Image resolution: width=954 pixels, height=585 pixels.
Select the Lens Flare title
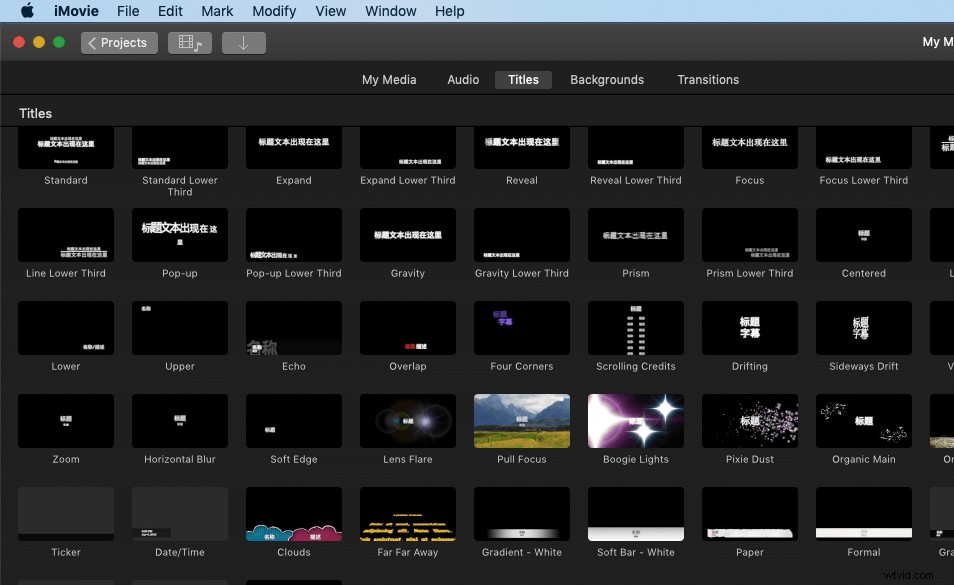click(407, 420)
